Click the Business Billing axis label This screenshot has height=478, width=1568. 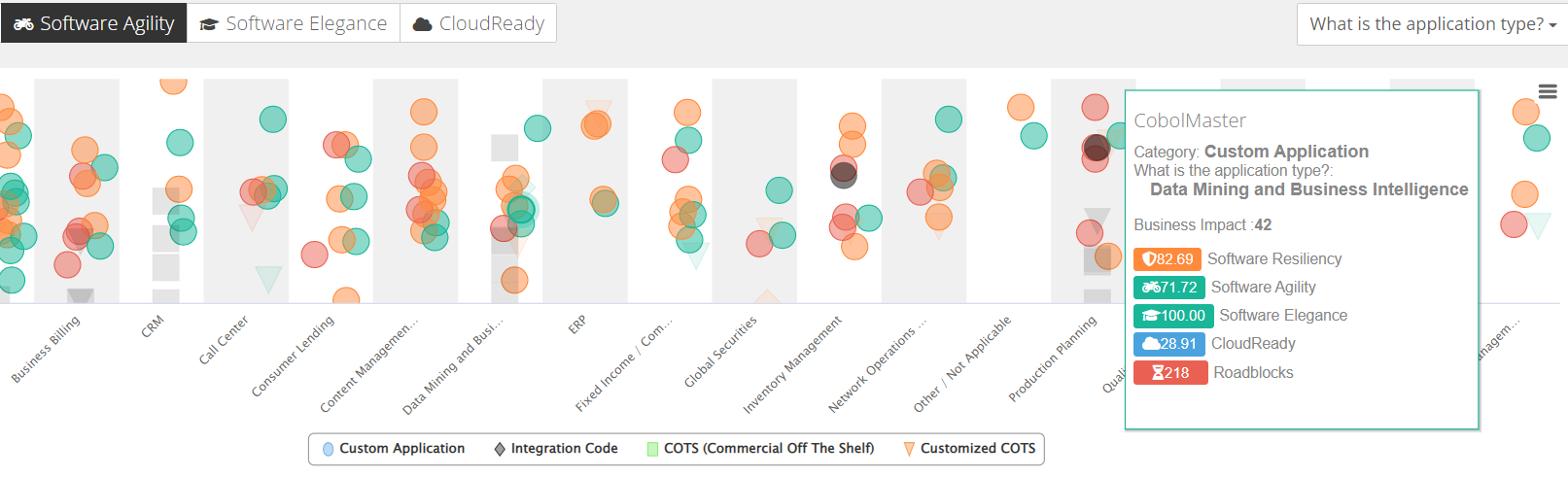pyautogui.click(x=46, y=349)
